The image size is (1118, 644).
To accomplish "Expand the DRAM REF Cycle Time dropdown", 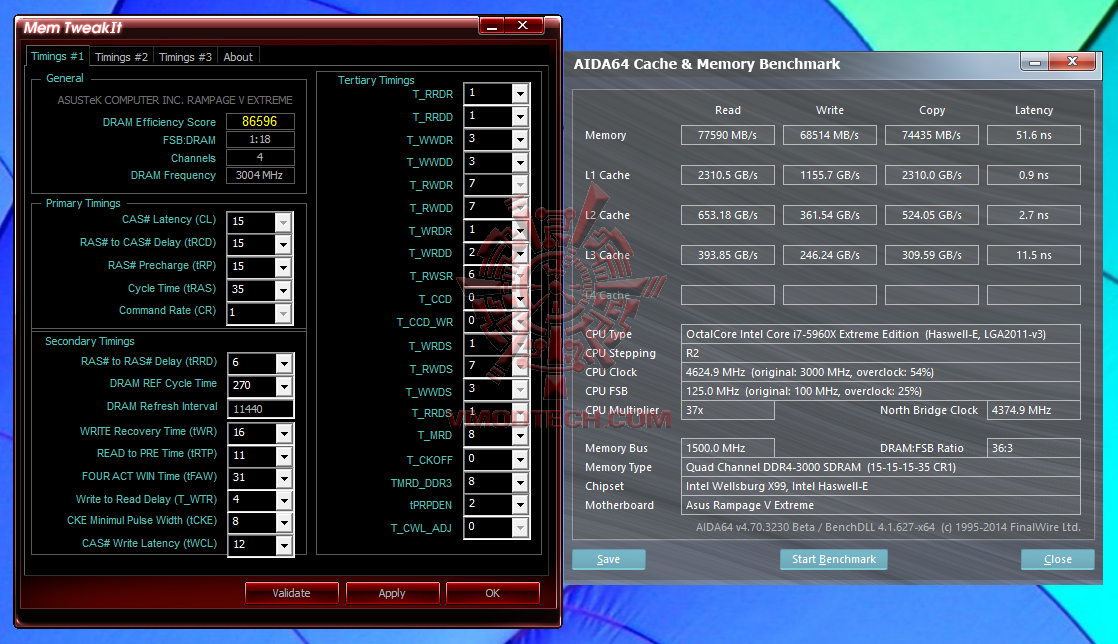I will coord(284,386).
